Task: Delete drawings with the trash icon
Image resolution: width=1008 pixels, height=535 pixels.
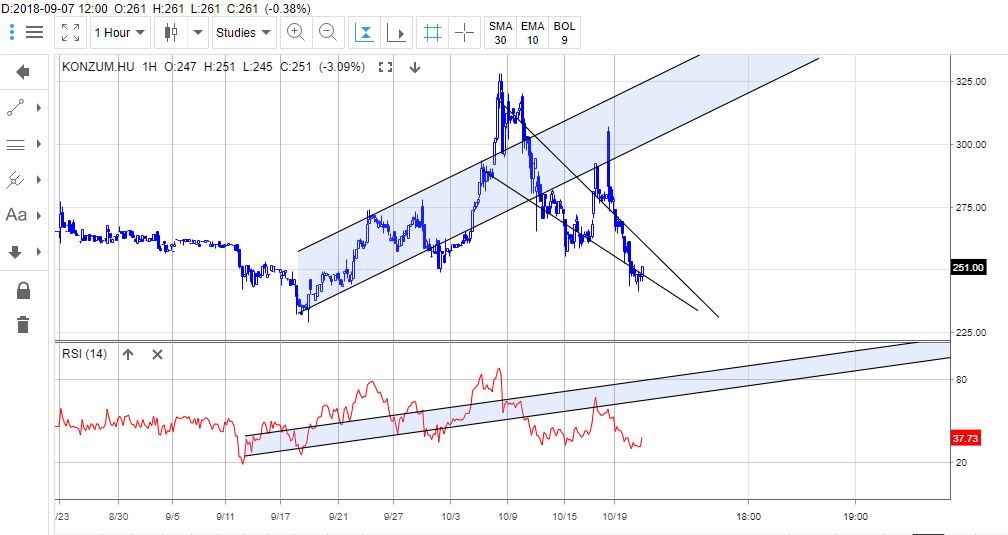Action: coord(23,324)
